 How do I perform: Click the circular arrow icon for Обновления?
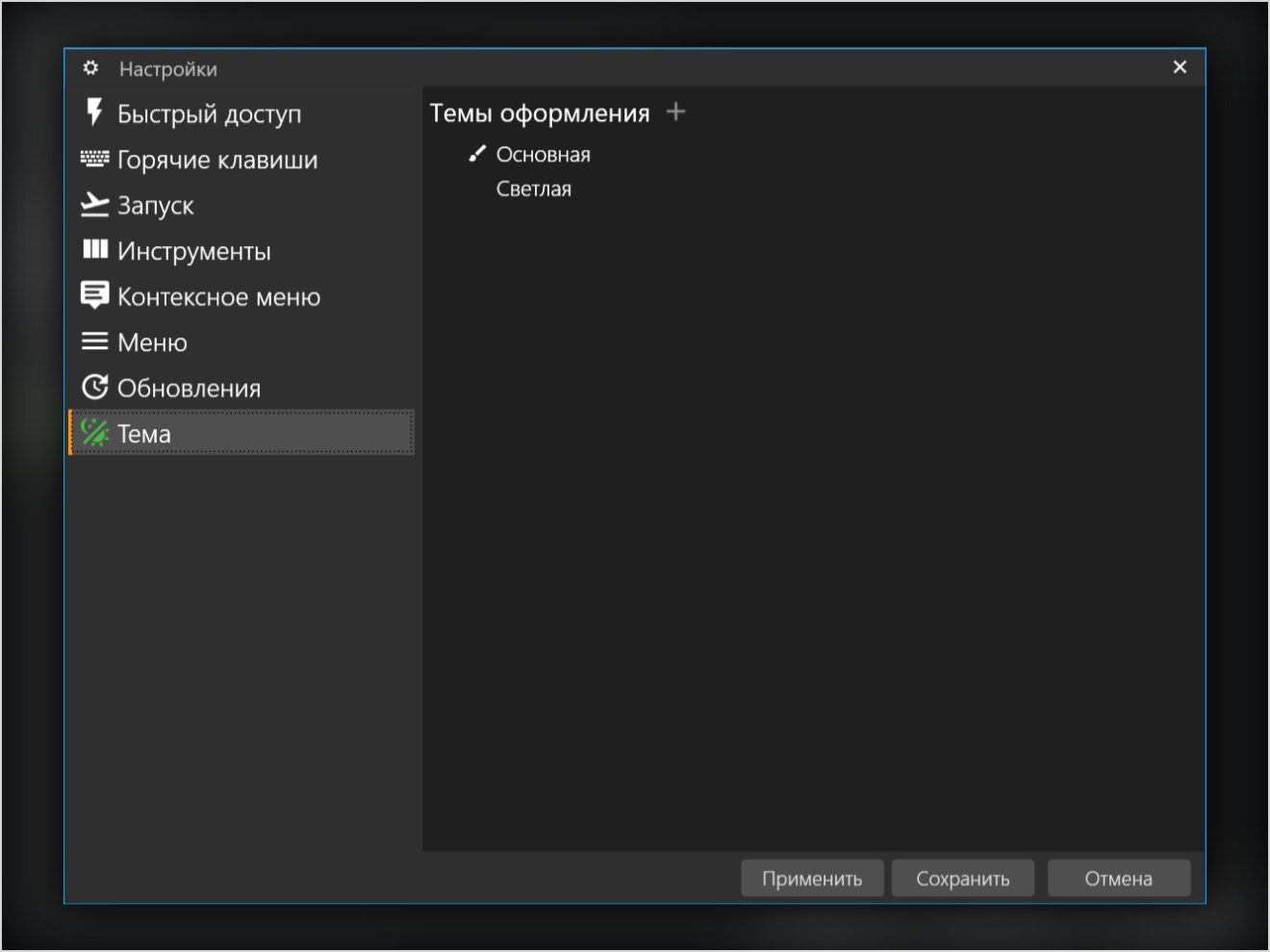click(x=94, y=388)
